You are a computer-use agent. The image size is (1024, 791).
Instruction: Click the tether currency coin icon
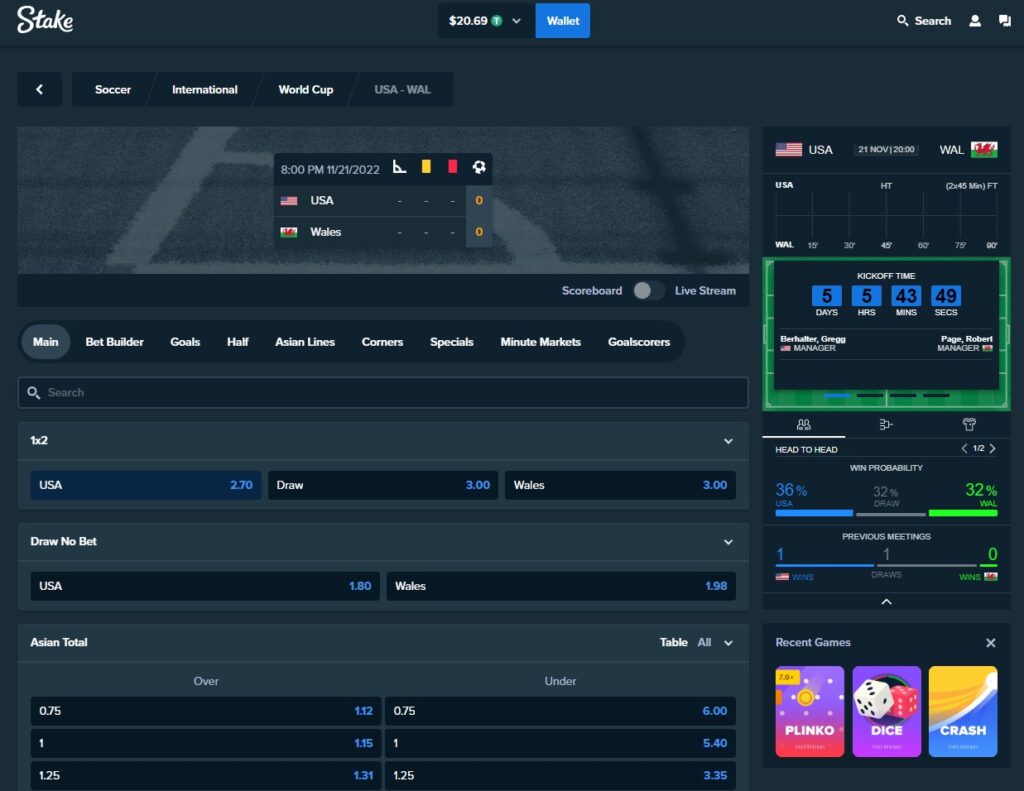(497, 21)
